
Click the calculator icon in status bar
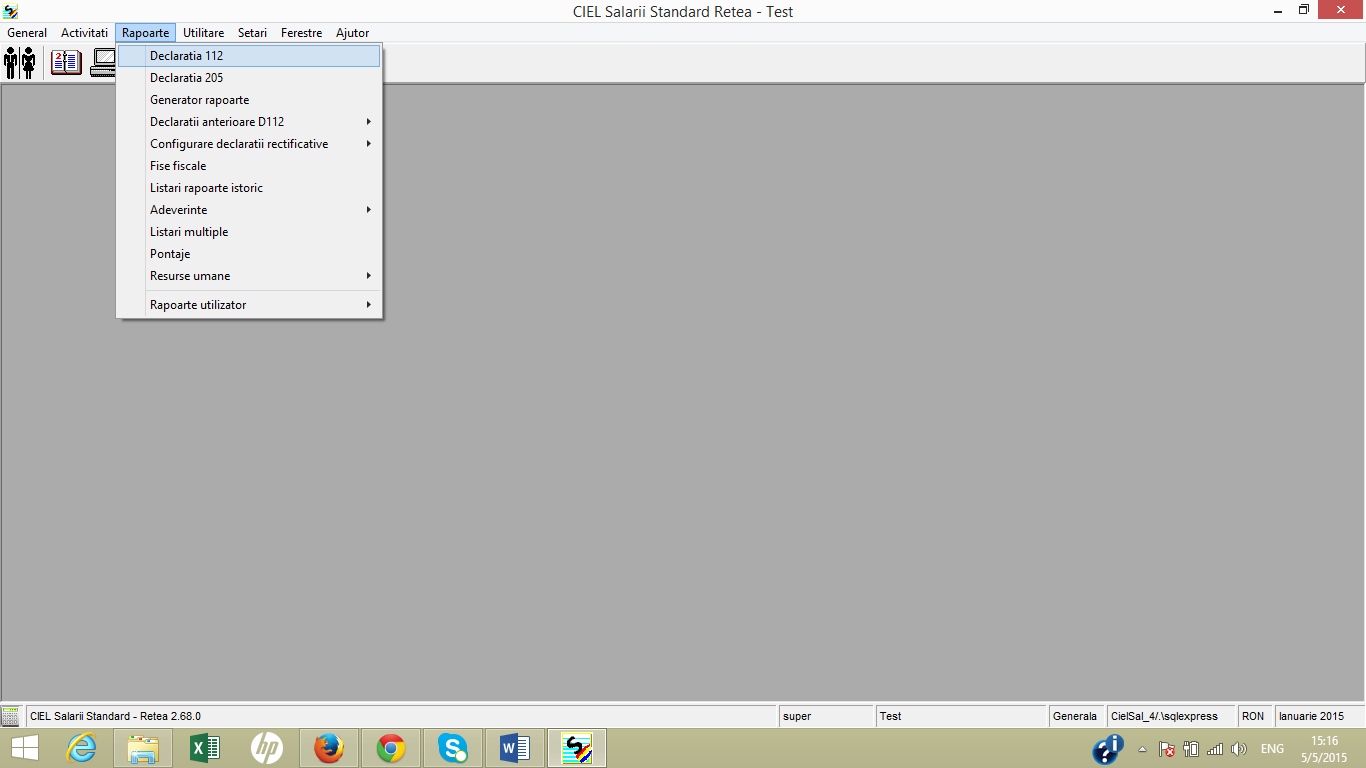coord(11,716)
